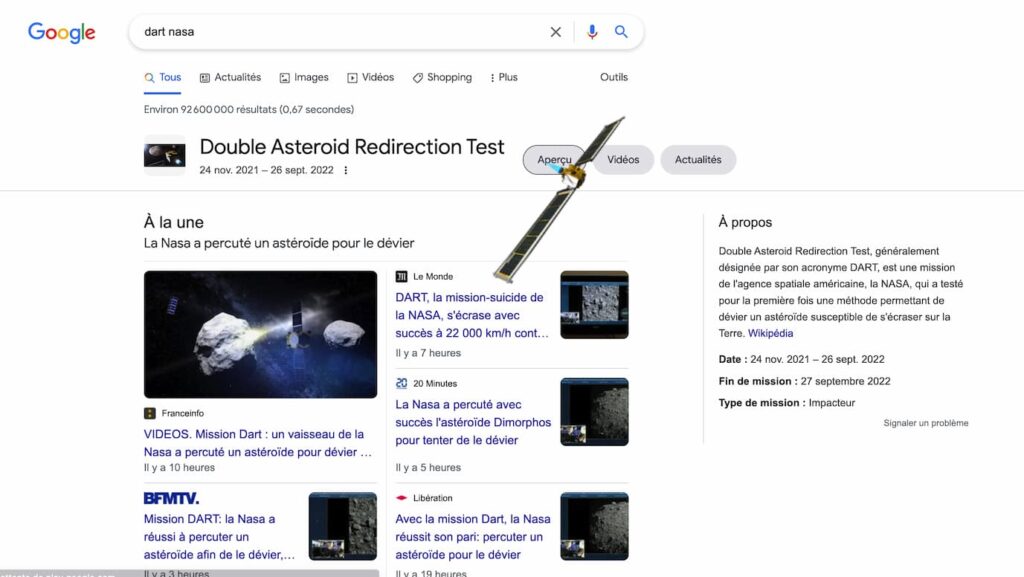The height and width of the screenshot is (577, 1024).
Task: Submit search using the magnifying glass icon
Action: coord(621,31)
